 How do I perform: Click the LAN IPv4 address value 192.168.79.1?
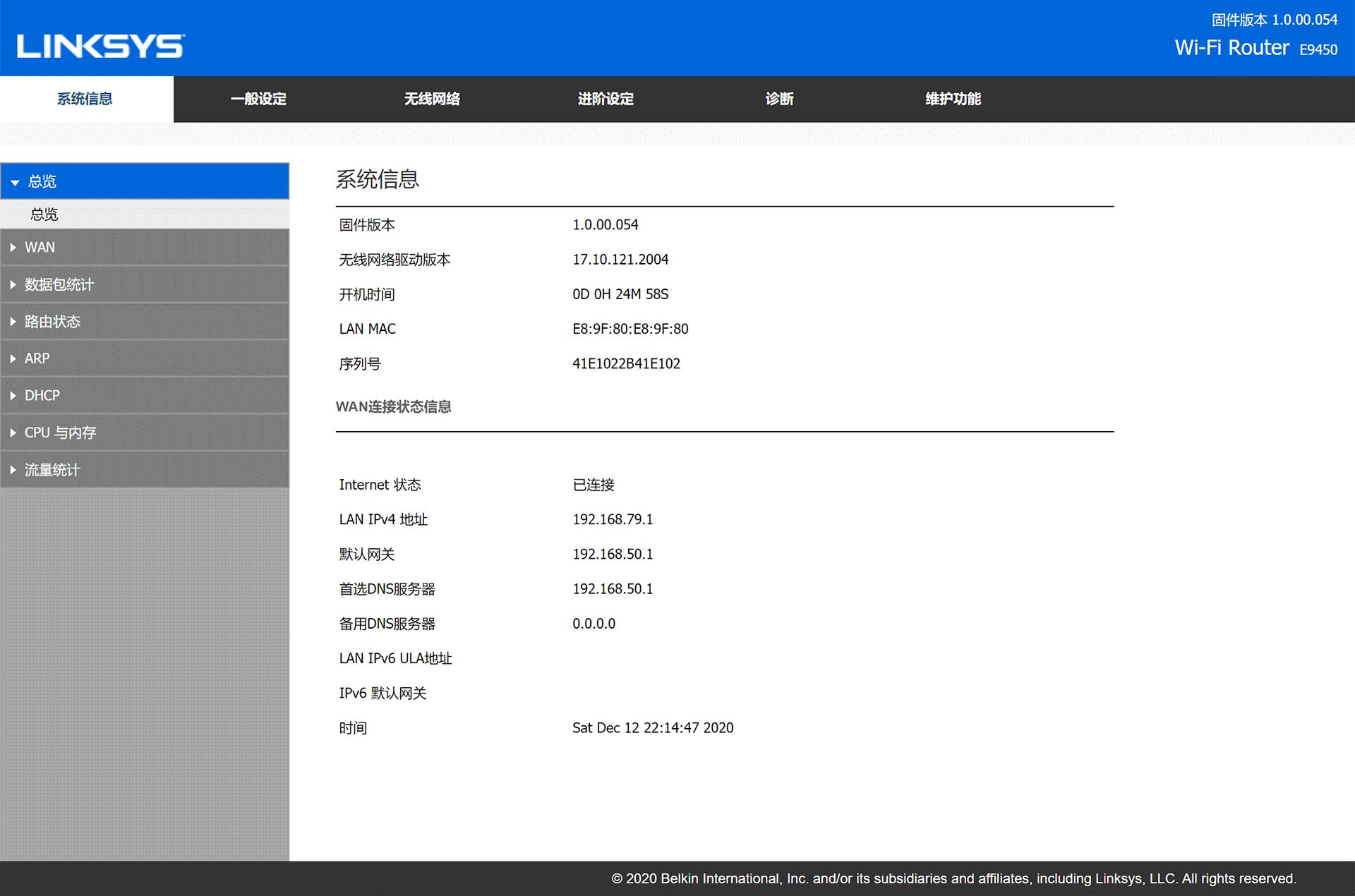coord(613,519)
